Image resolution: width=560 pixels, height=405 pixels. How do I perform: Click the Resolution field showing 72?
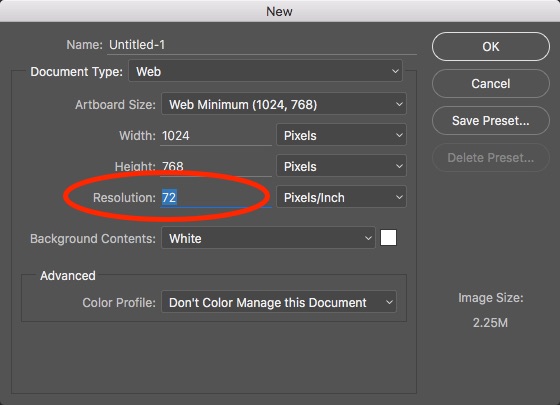(x=216, y=198)
